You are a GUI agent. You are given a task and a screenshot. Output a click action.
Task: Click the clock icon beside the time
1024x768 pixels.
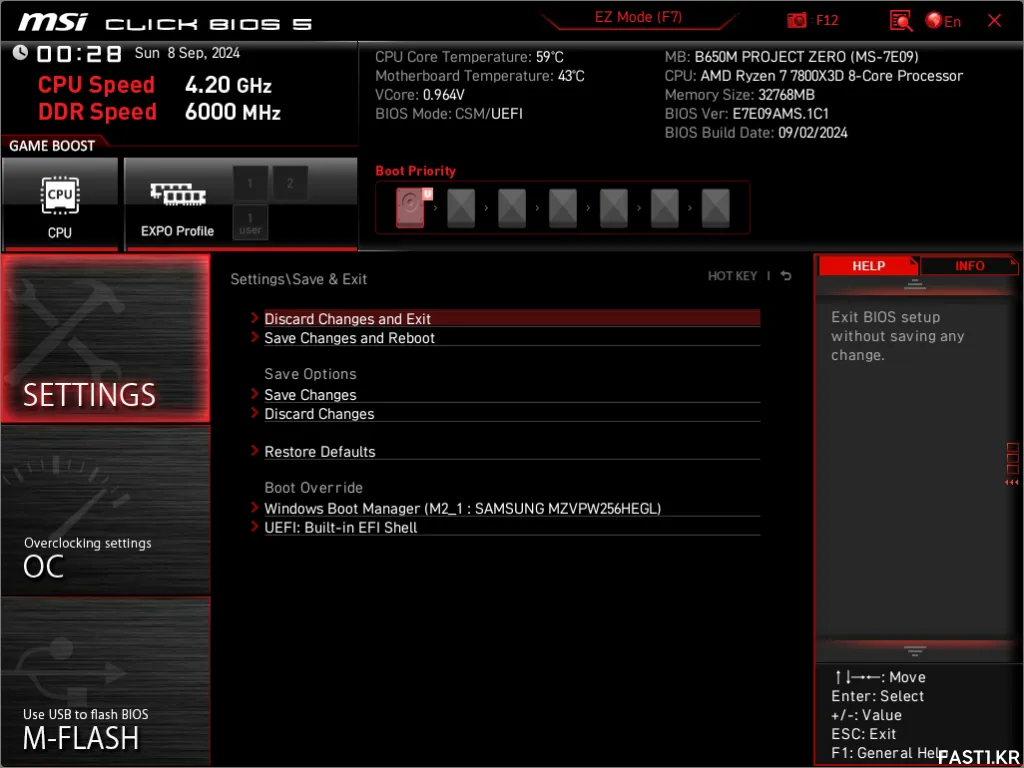coord(20,52)
